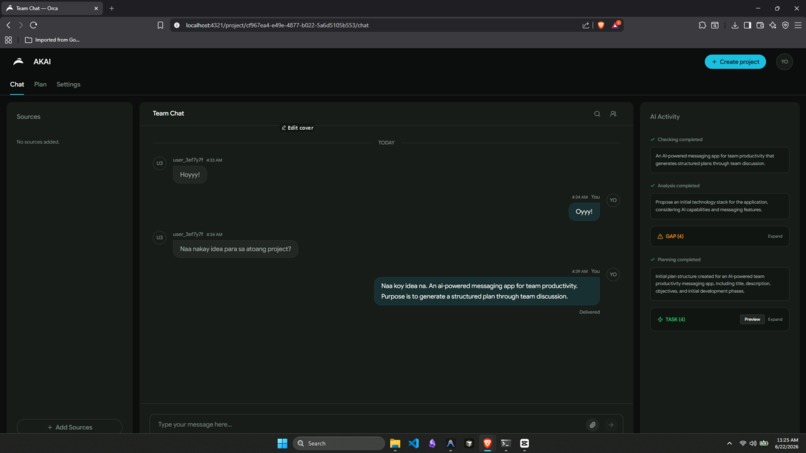The image size is (806, 453).
Task: Click the Naa nakay idea para sa atoang project message
Action: (235, 249)
